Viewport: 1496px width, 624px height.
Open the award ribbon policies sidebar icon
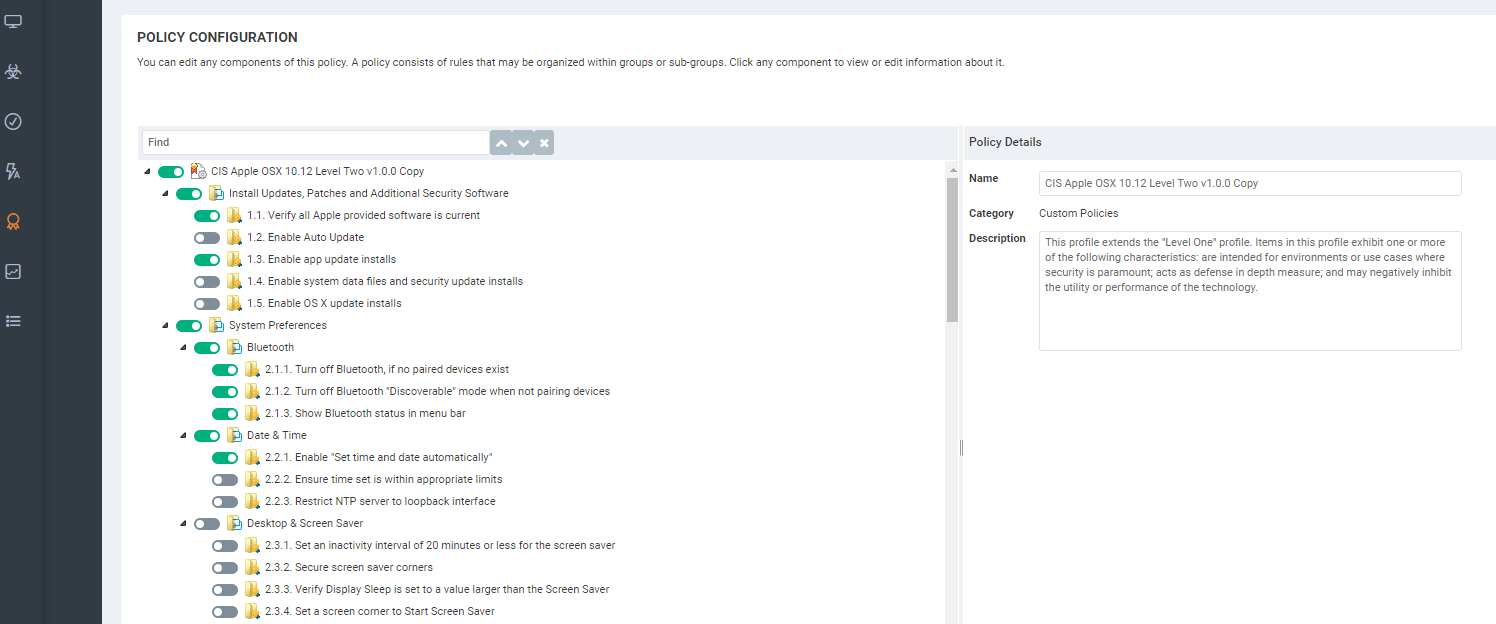pos(13,222)
